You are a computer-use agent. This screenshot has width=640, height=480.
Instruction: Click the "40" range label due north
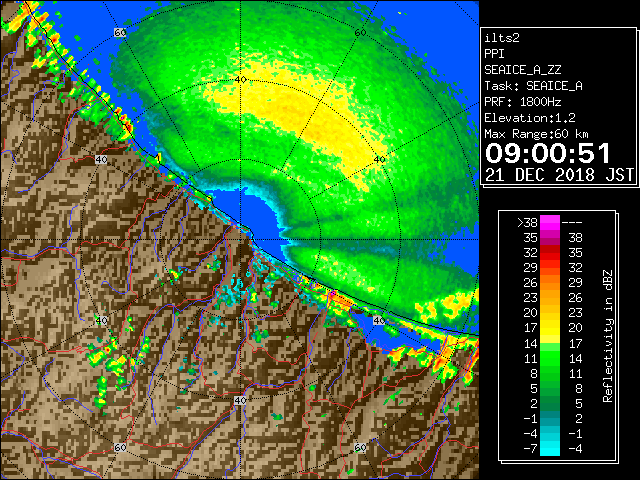(240, 80)
